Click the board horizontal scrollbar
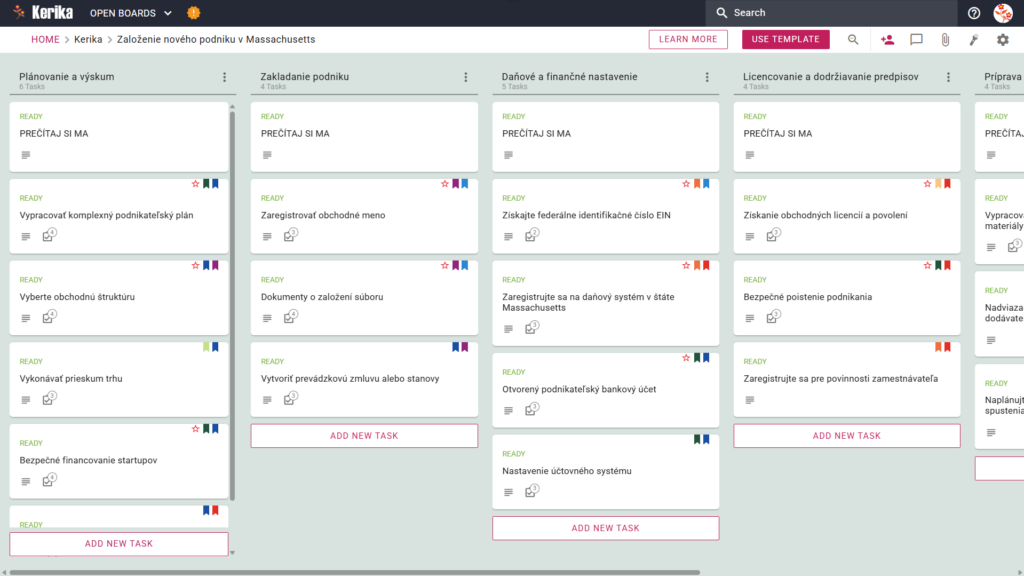Screen dimensions: 1024x576 [355, 572]
